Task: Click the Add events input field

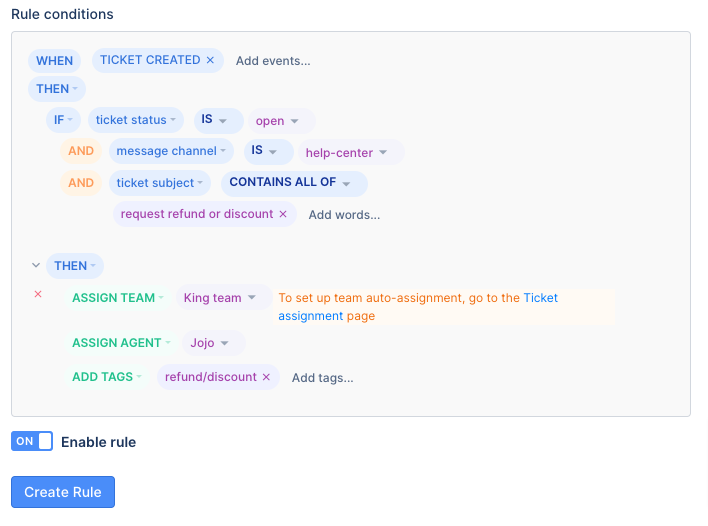Action: [273, 61]
